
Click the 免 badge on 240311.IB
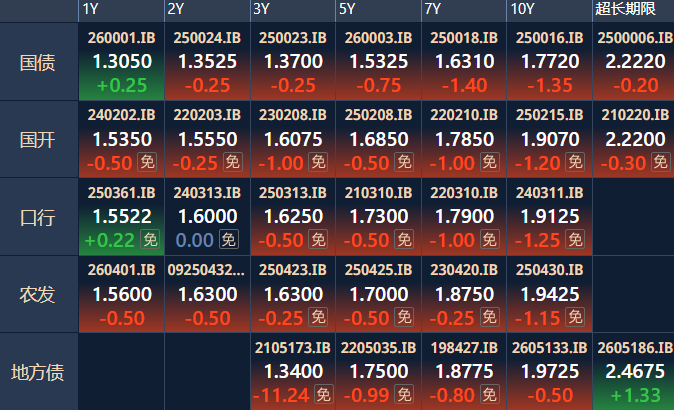(575, 239)
